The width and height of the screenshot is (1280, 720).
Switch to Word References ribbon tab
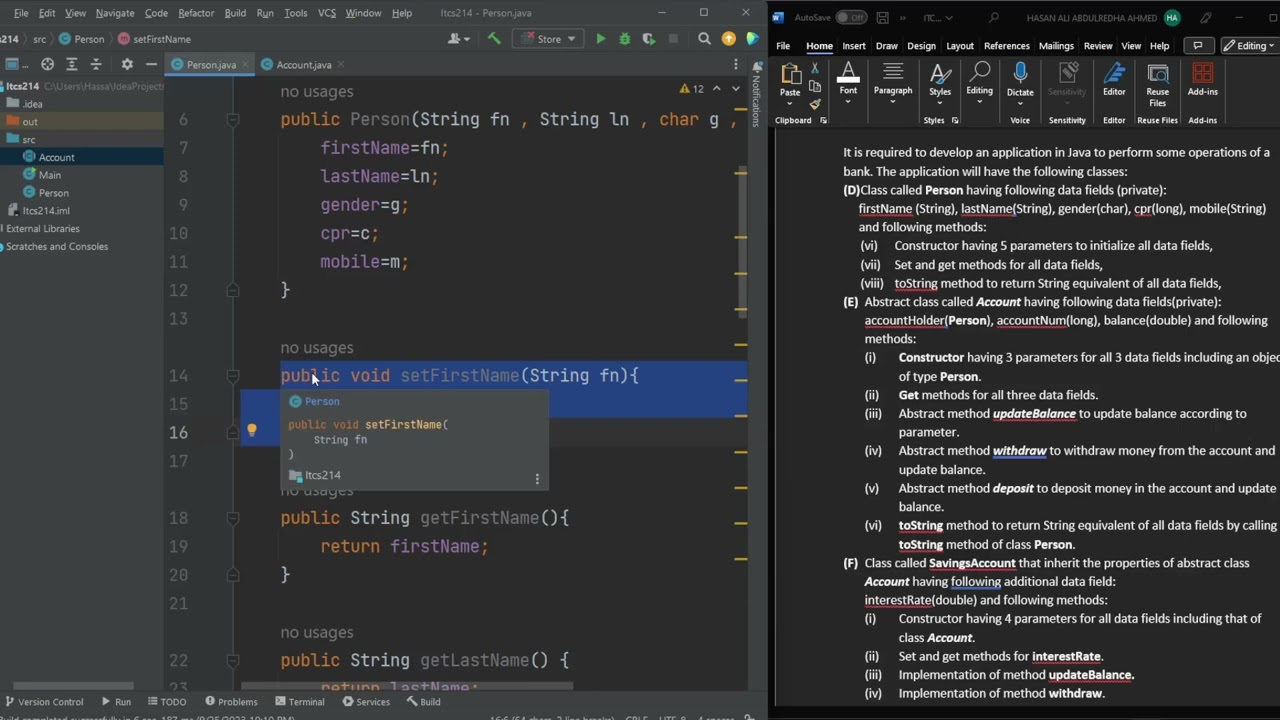click(1007, 46)
